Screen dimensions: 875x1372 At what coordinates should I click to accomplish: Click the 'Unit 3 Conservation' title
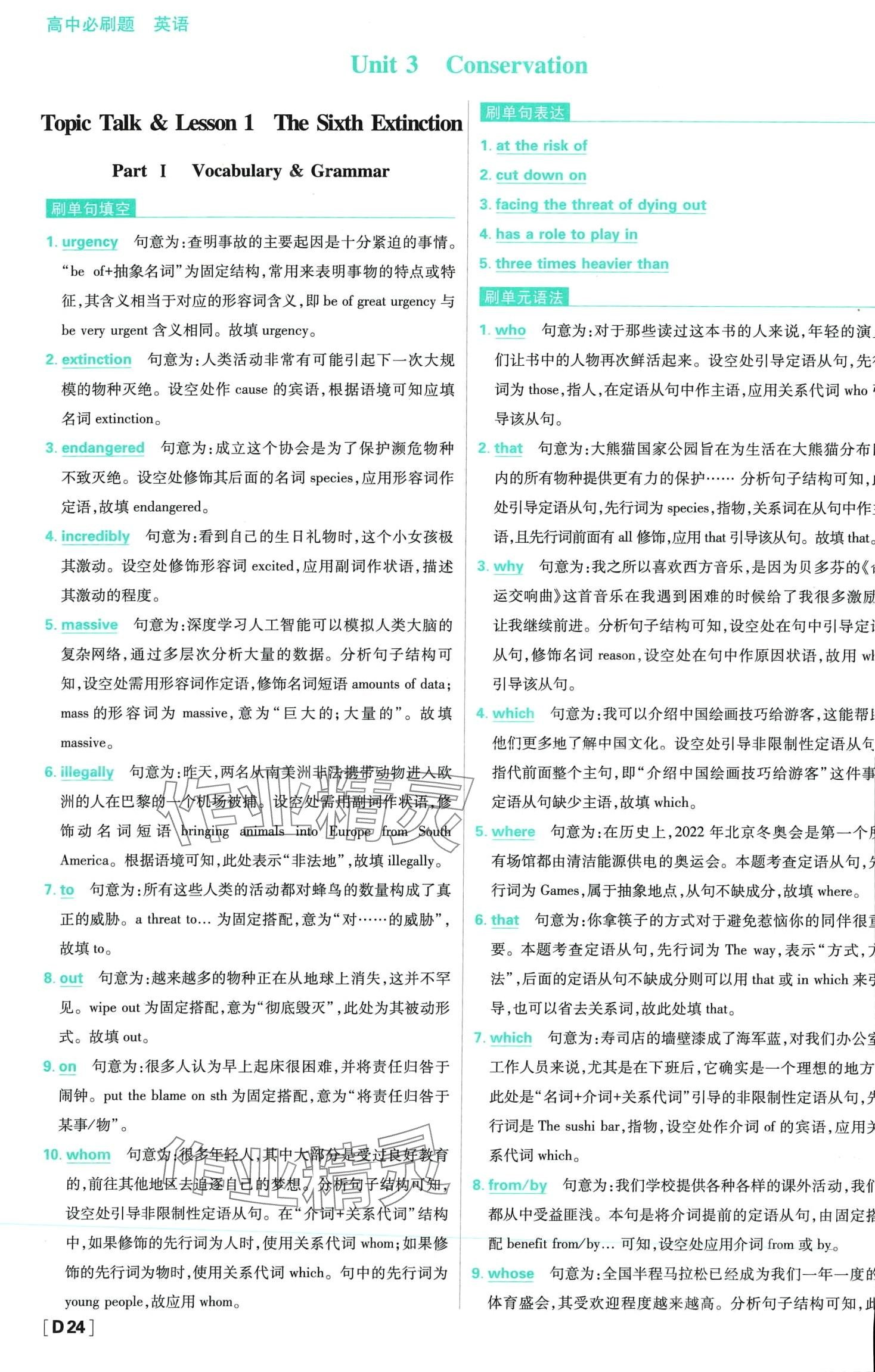468,65
